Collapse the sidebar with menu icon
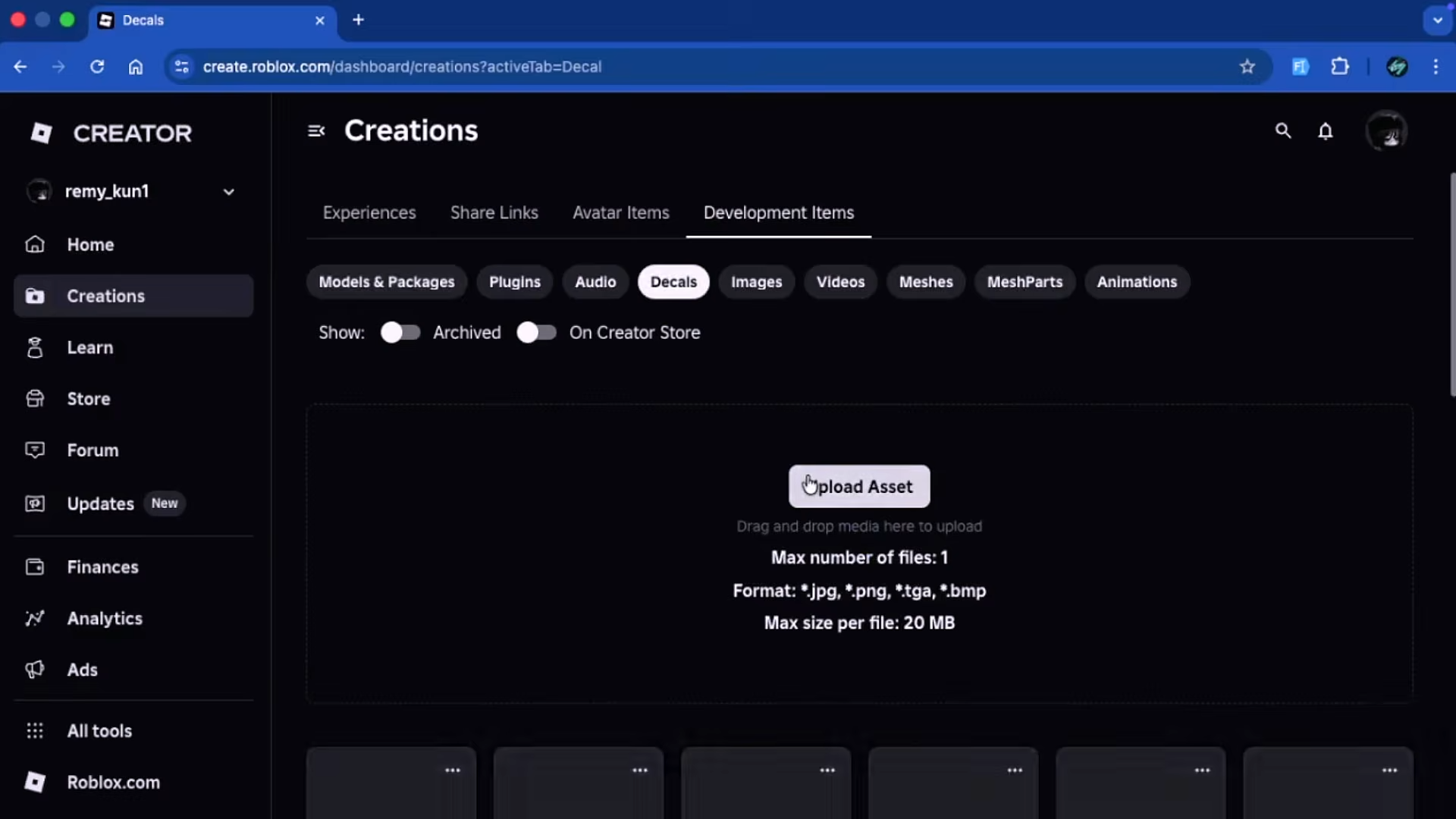The height and width of the screenshot is (819, 1456). (x=316, y=131)
